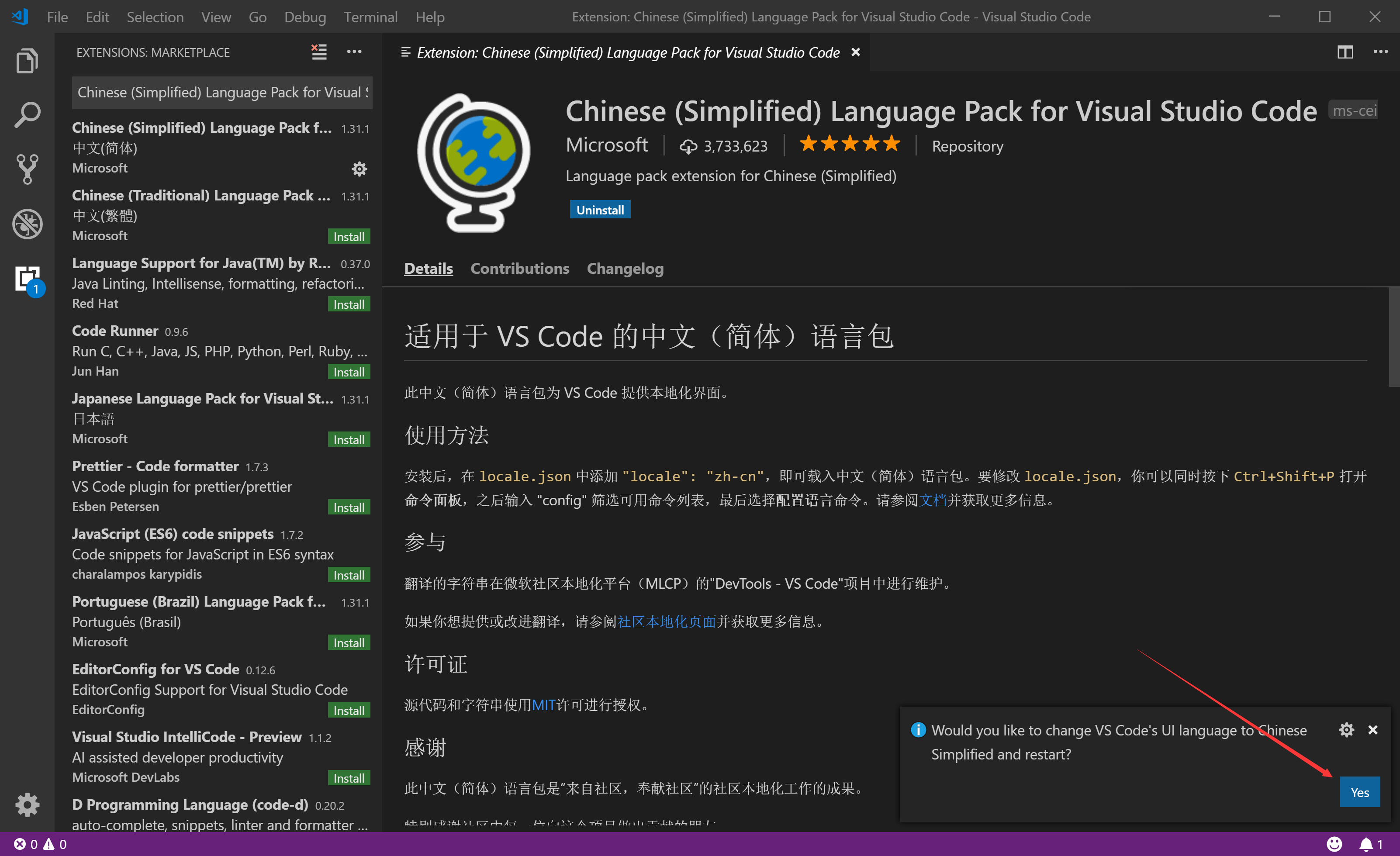
Task: Dismiss the language change notification
Action: (1373, 730)
